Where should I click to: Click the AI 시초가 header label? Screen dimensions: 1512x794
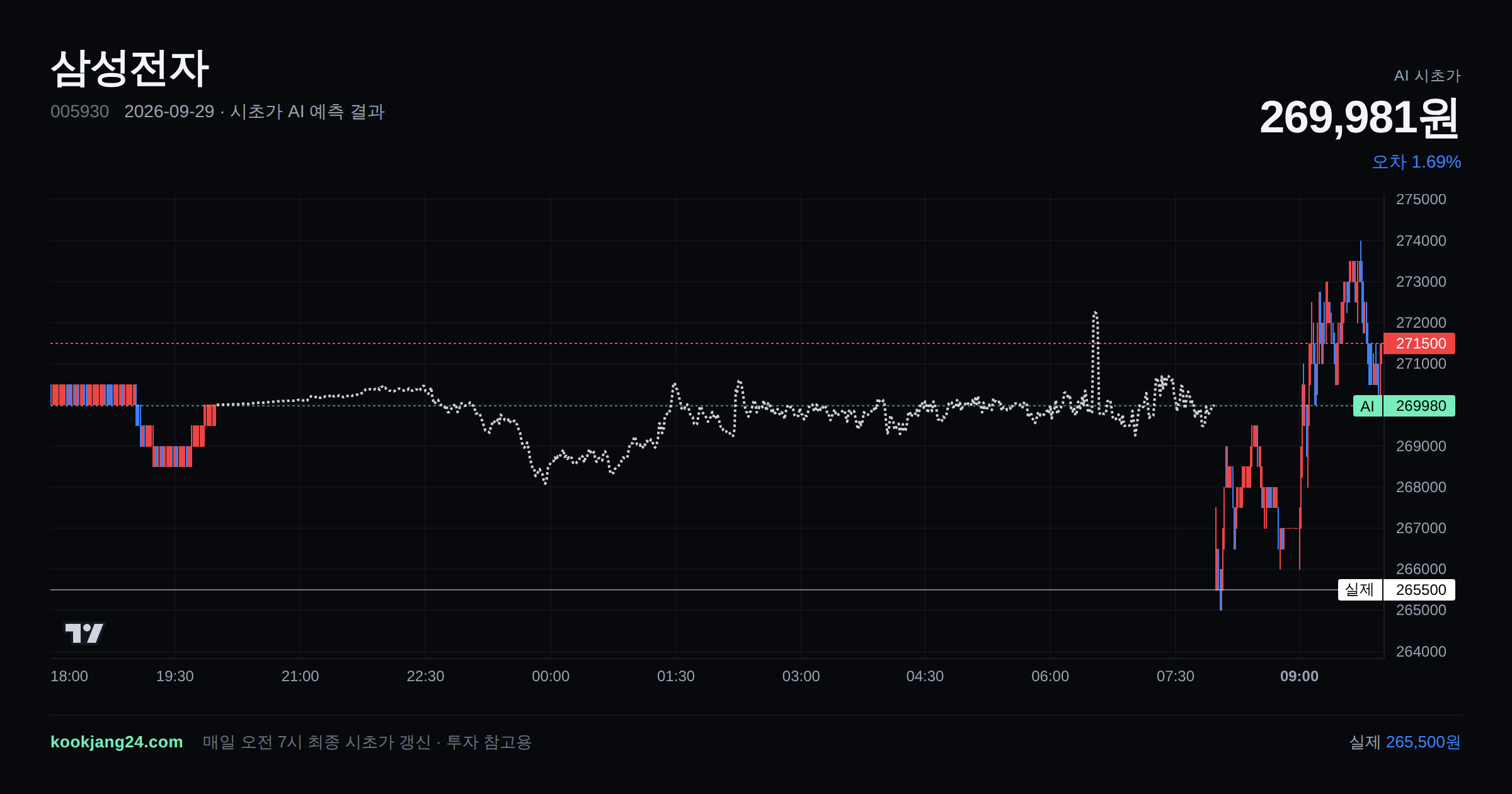point(1428,76)
